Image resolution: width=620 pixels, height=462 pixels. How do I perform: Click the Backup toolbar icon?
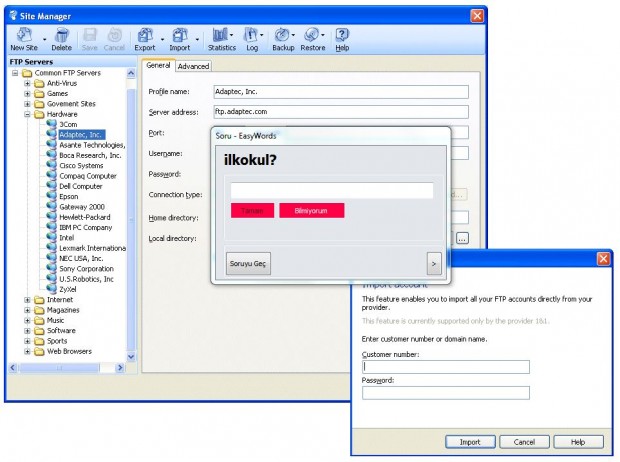tap(282, 35)
